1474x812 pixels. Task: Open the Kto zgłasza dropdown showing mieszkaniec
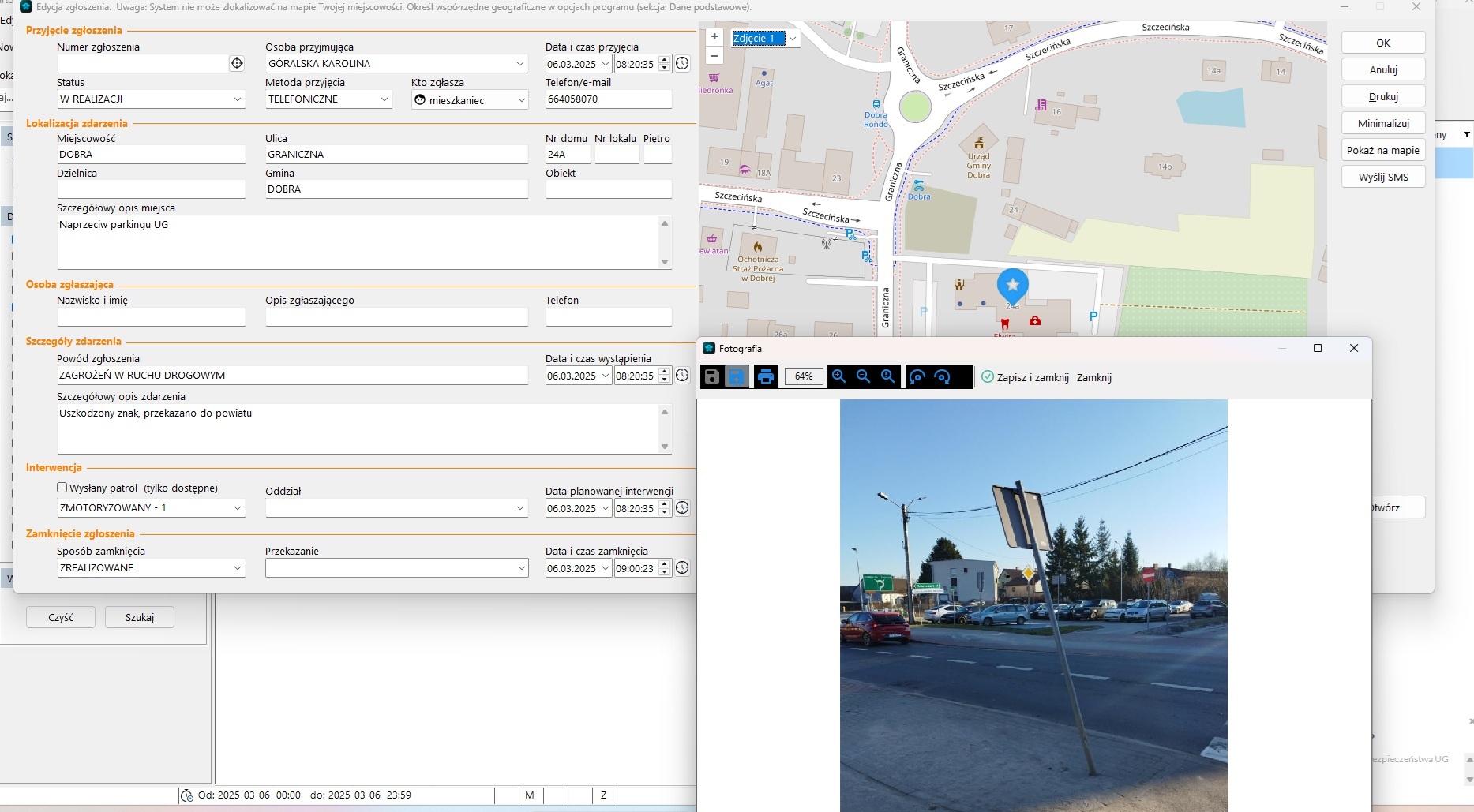(521, 100)
